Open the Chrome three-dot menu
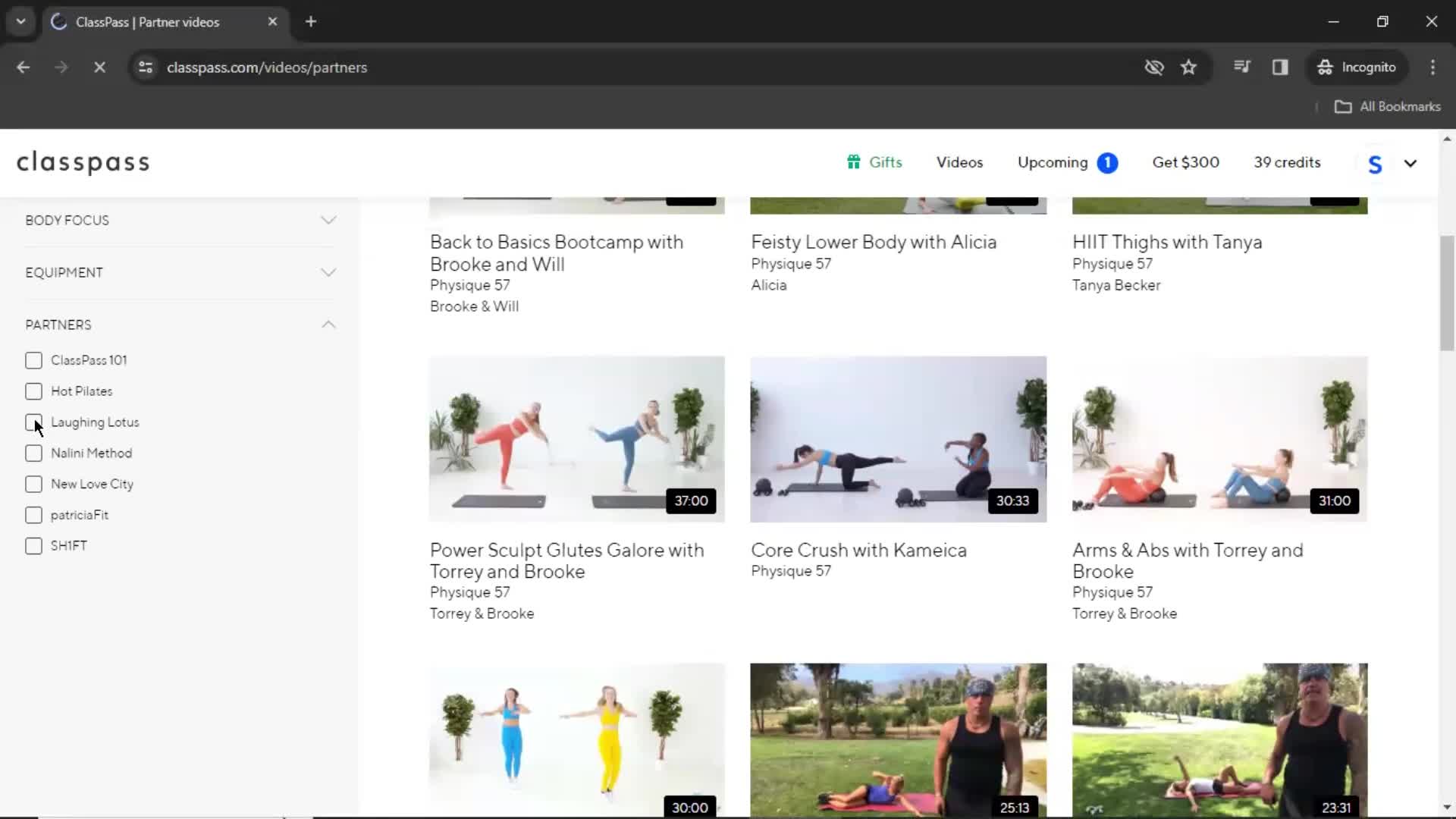 pyautogui.click(x=1432, y=67)
